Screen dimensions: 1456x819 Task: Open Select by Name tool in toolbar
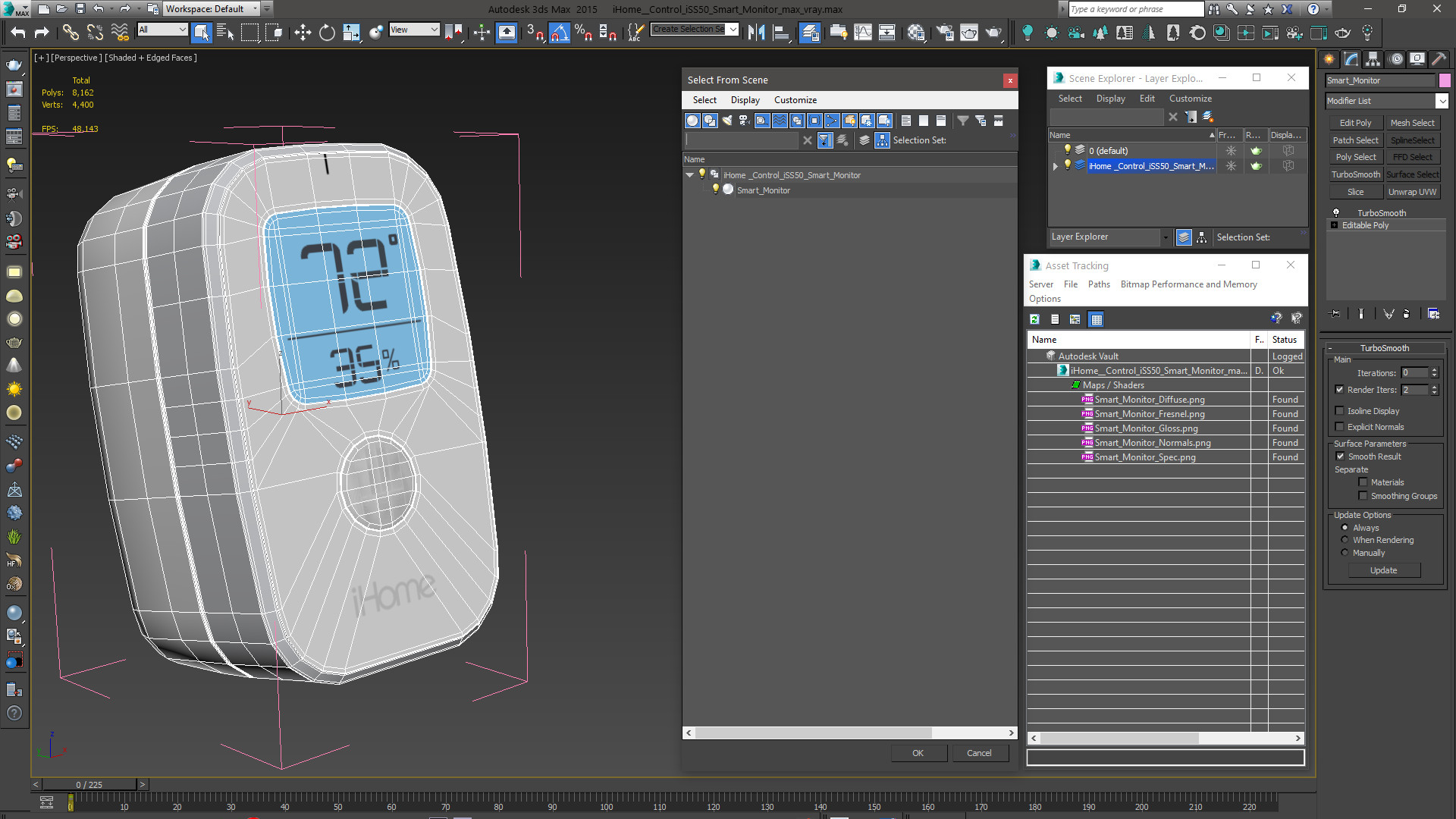coord(225,33)
